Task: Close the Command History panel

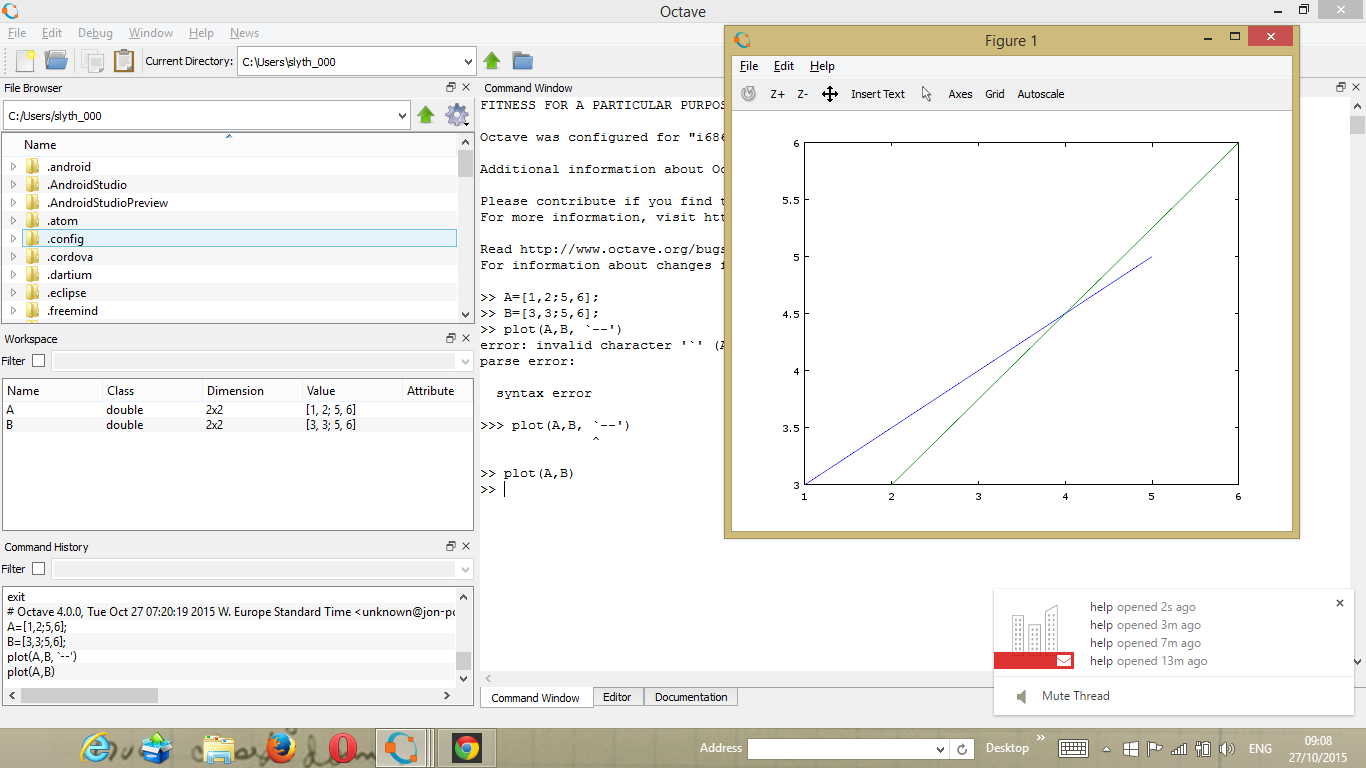Action: pos(466,547)
